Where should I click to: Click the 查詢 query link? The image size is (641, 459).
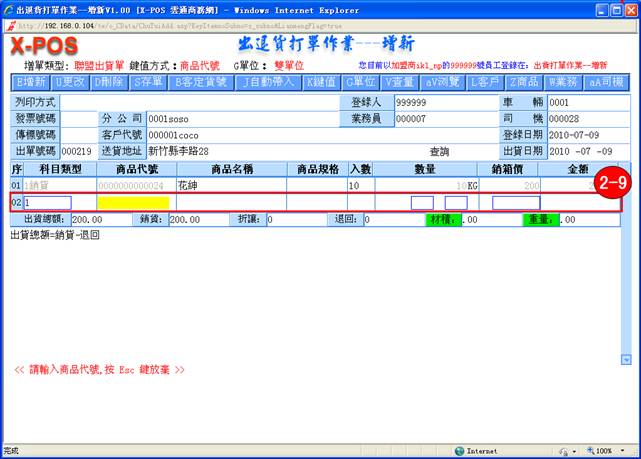(439, 151)
